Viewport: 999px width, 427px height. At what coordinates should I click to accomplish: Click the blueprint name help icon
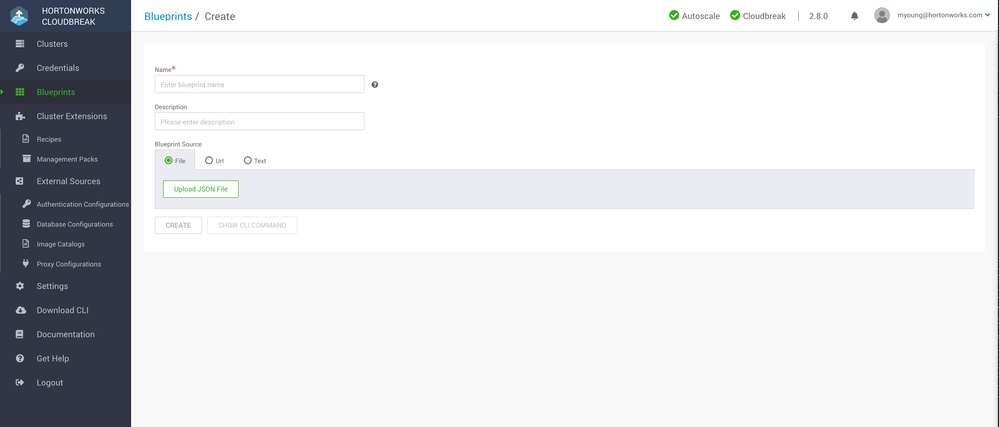[375, 85]
